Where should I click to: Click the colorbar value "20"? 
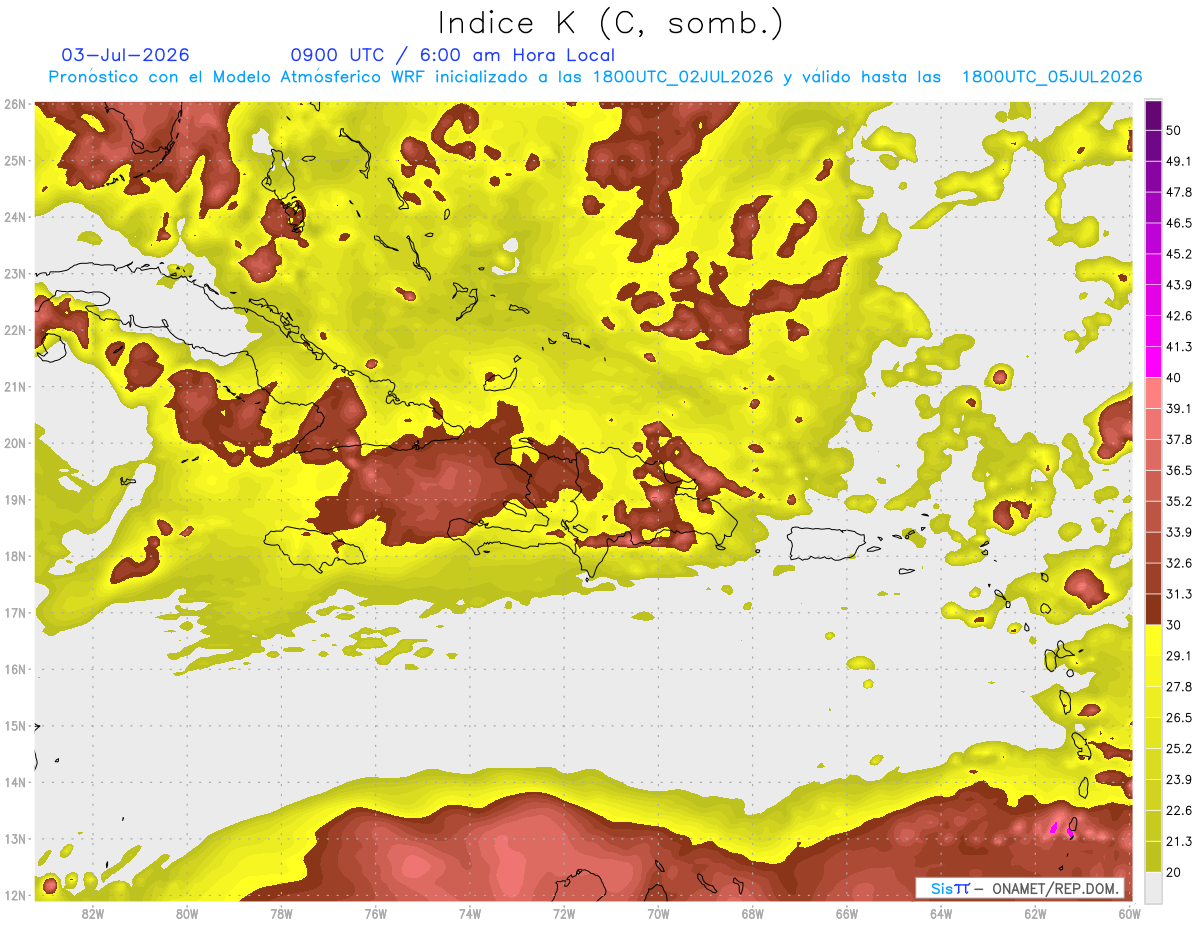pyautogui.click(x=1175, y=871)
